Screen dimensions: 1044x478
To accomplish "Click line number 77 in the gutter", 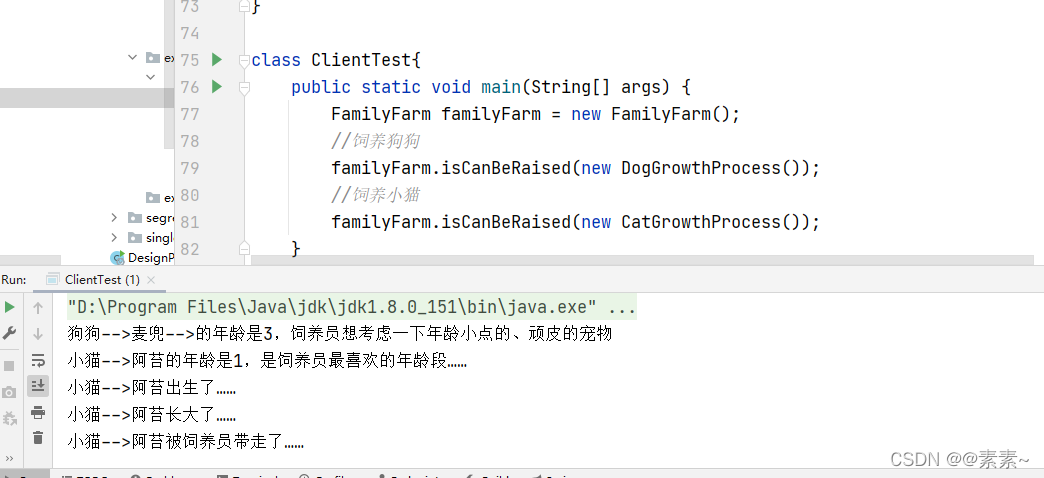I will click(x=190, y=115).
